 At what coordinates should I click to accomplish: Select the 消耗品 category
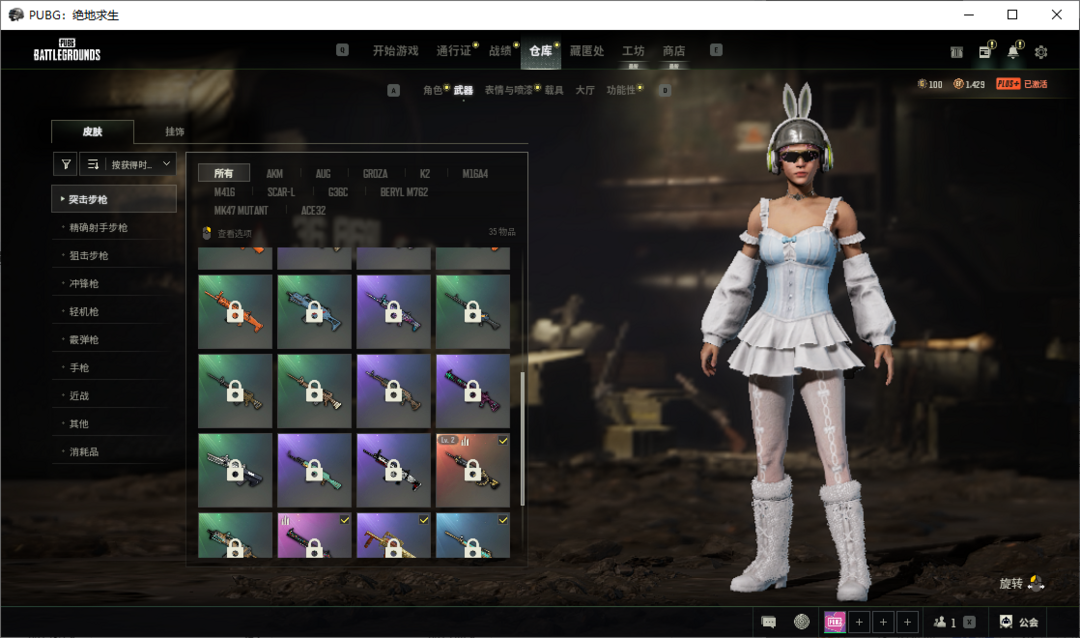point(114,451)
